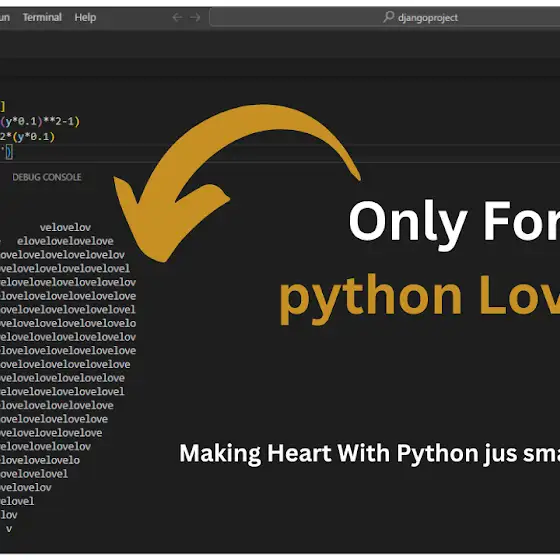Click the single 'v' terminal output row
This screenshot has height=560, width=560.
point(9,529)
